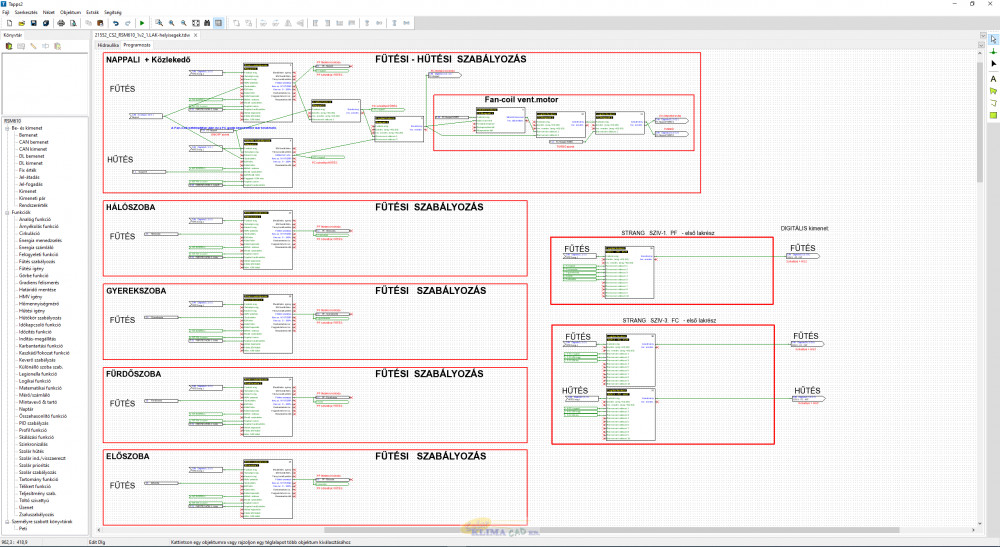
Task: Start simulation with the green play icon
Action: [x=142, y=23]
